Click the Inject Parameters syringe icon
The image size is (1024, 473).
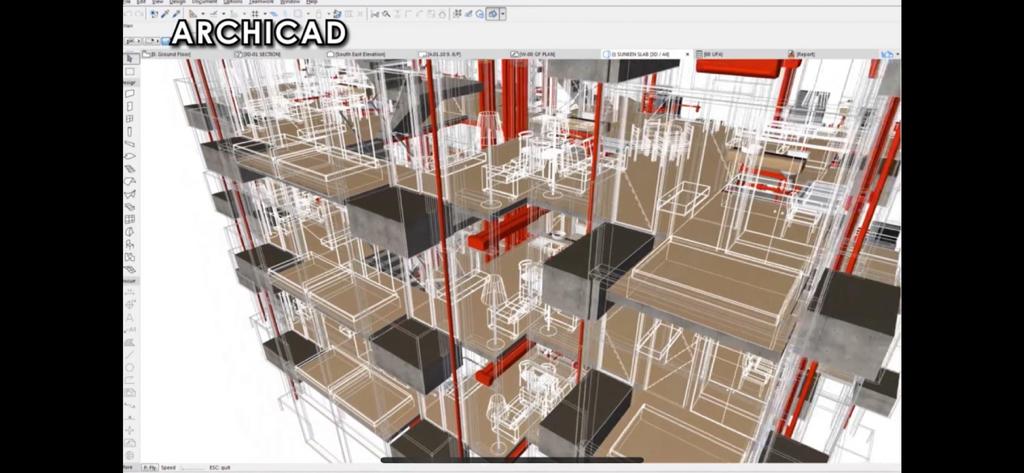(x=176, y=14)
